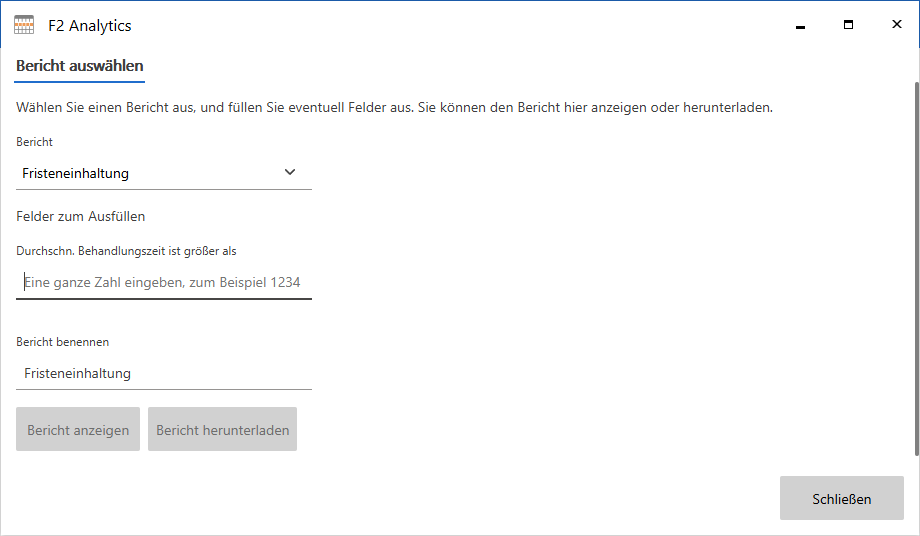Click the Durchschn. Behandlungszeit ist größer als label
Screen dimensions: 920x536
click(126, 251)
